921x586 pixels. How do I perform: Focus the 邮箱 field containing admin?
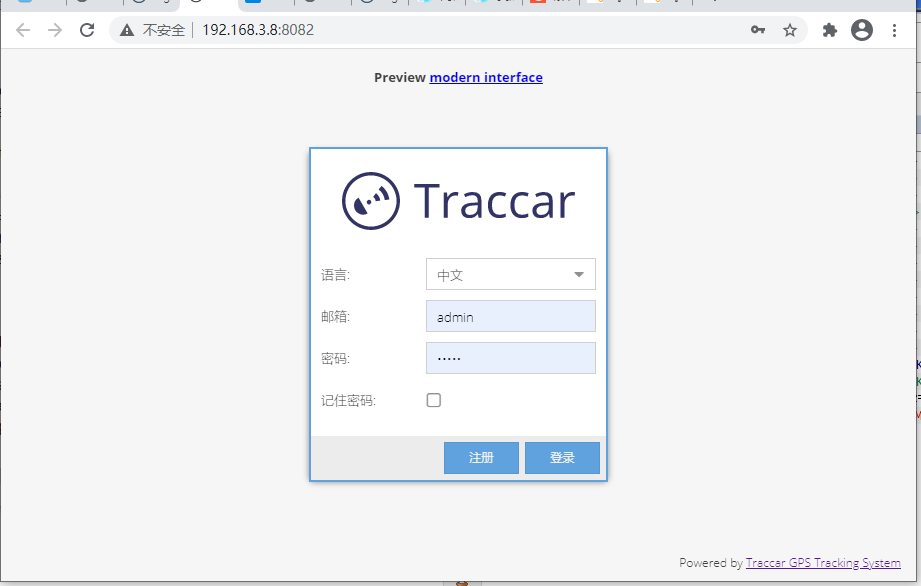coord(510,316)
